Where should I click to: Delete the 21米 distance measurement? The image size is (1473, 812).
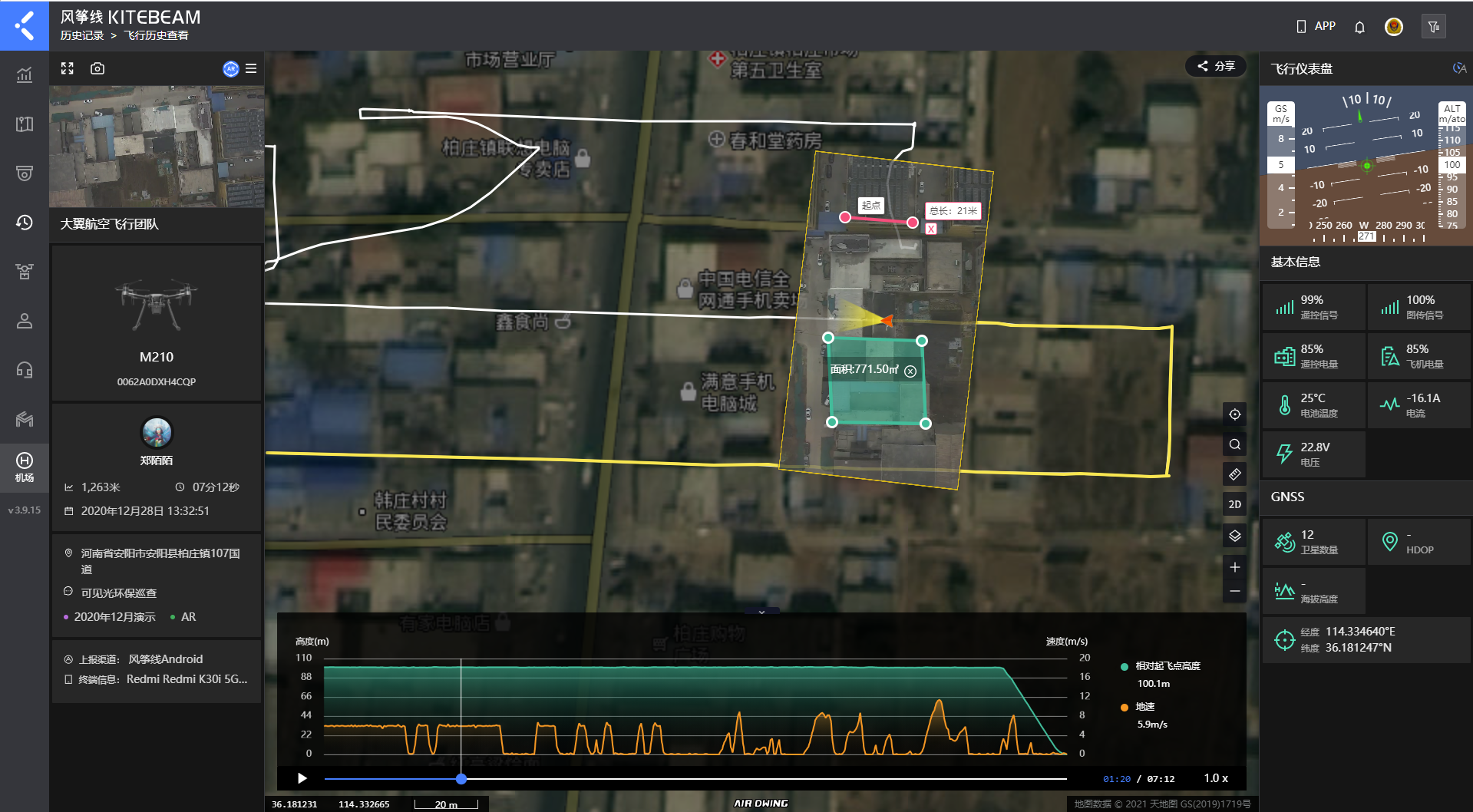(x=931, y=229)
